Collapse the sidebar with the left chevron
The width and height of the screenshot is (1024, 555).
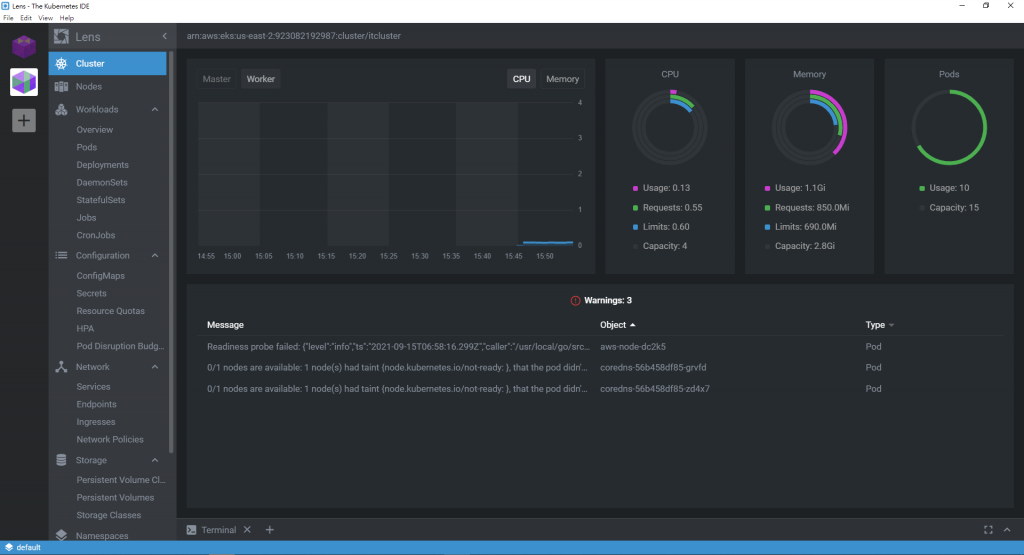coord(165,37)
